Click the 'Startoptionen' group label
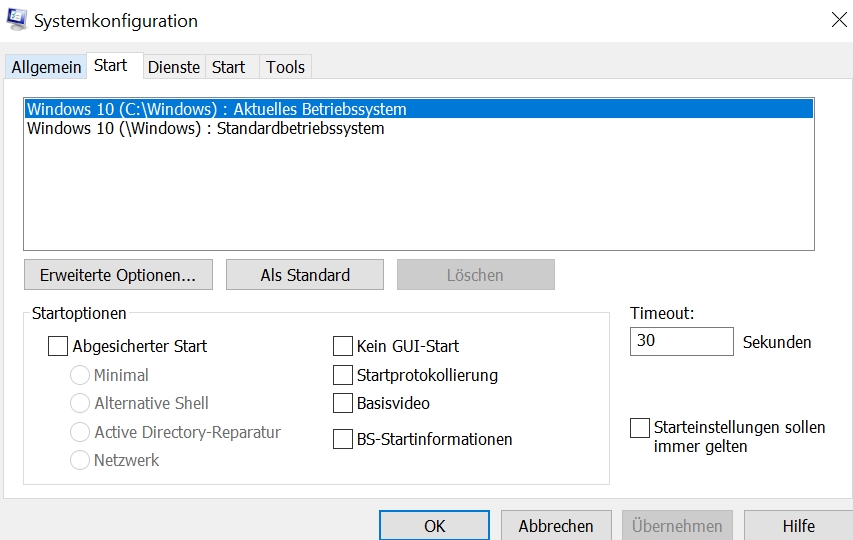Screen dimensions: 853x540 pos(79,313)
